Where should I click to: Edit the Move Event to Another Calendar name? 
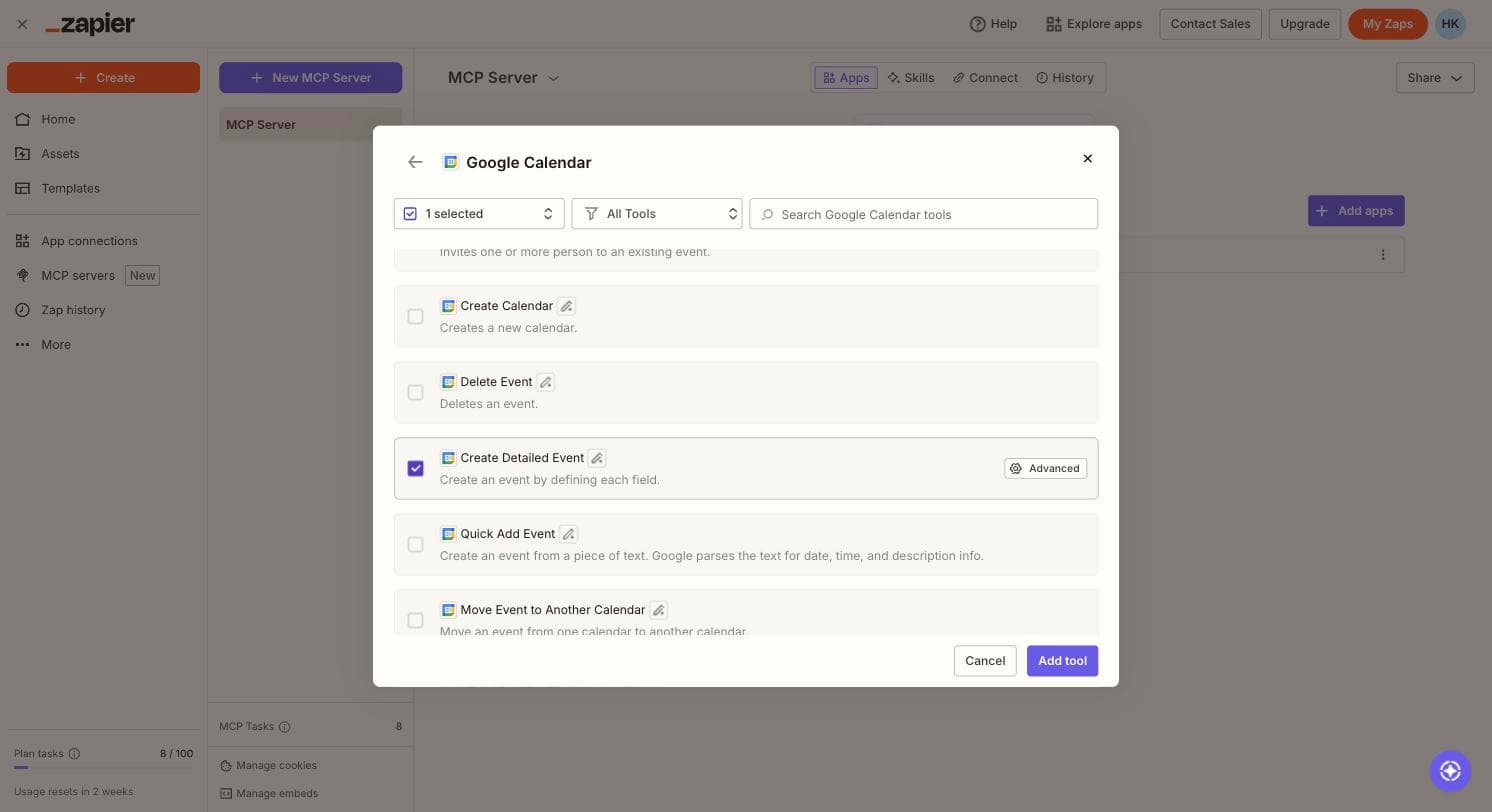click(659, 610)
